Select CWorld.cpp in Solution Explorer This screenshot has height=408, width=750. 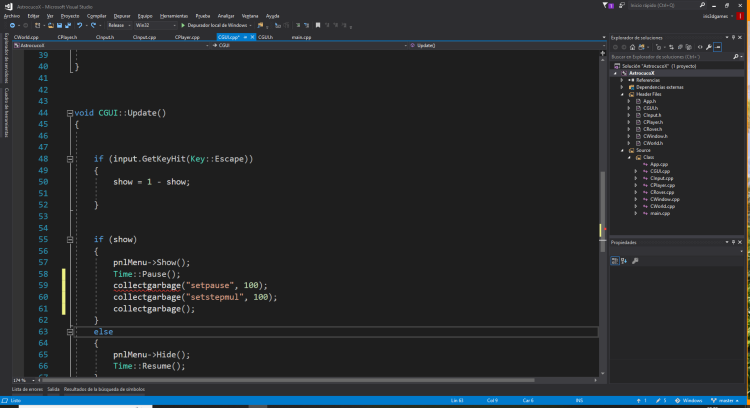click(664, 206)
